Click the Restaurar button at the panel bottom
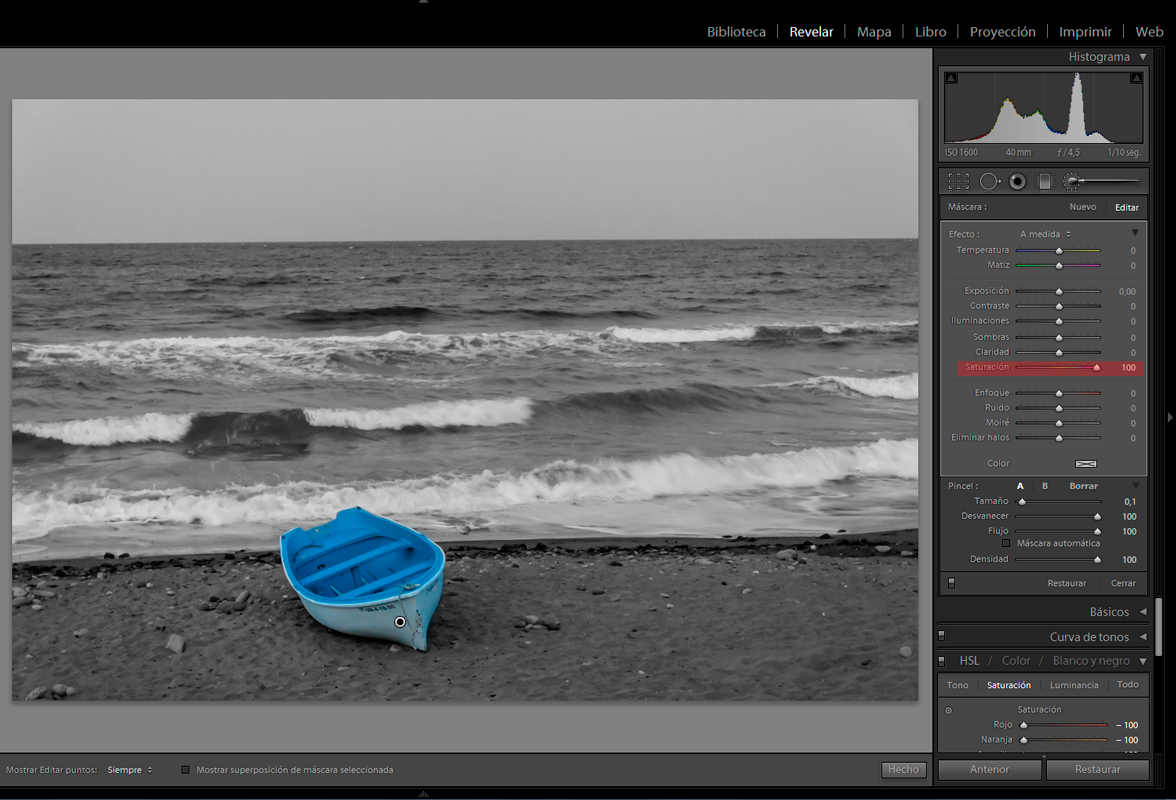This screenshot has height=800, width=1176. [x=1097, y=769]
